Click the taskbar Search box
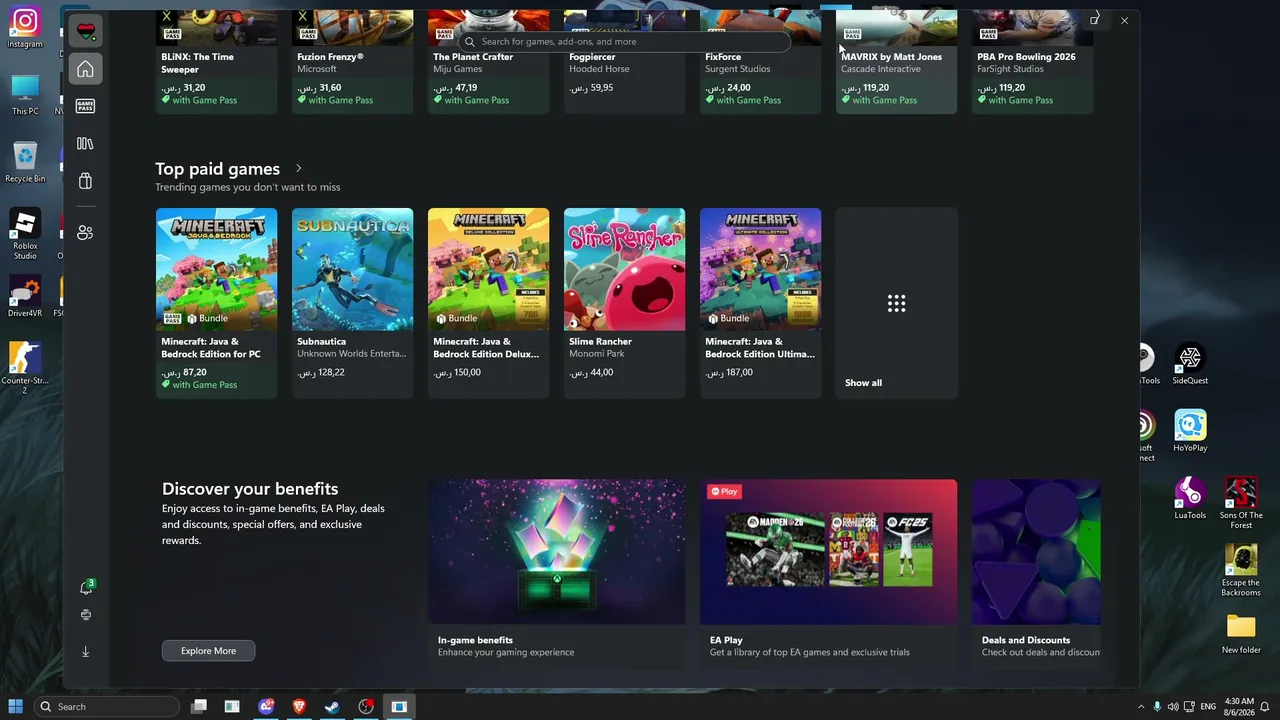The width and height of the screenshot is (1280, 720). (x=107, y=707)
